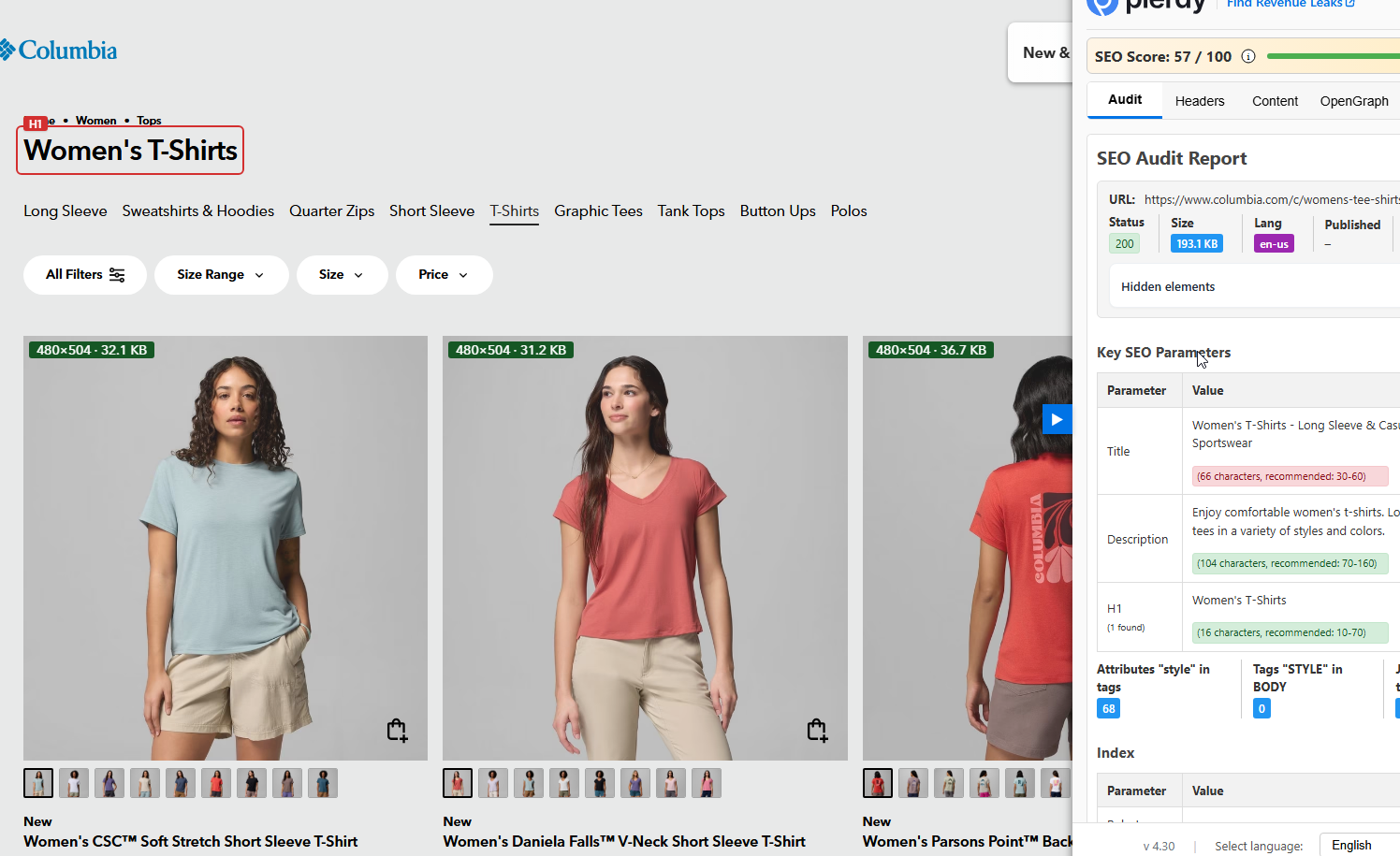Click the Plerdy logo icon

tap(1102, 6)
